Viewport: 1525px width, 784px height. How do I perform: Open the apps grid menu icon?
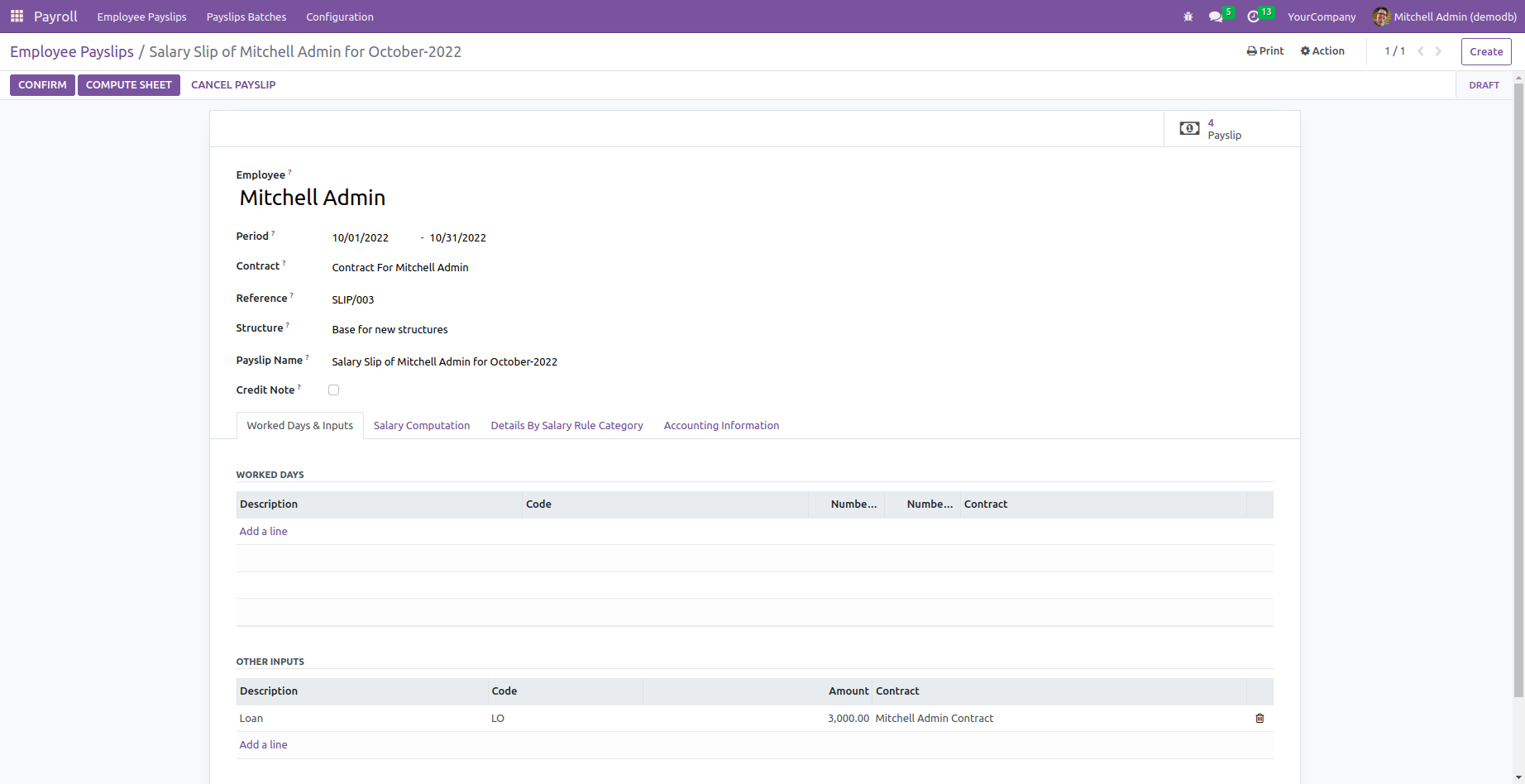pos(17,17)
